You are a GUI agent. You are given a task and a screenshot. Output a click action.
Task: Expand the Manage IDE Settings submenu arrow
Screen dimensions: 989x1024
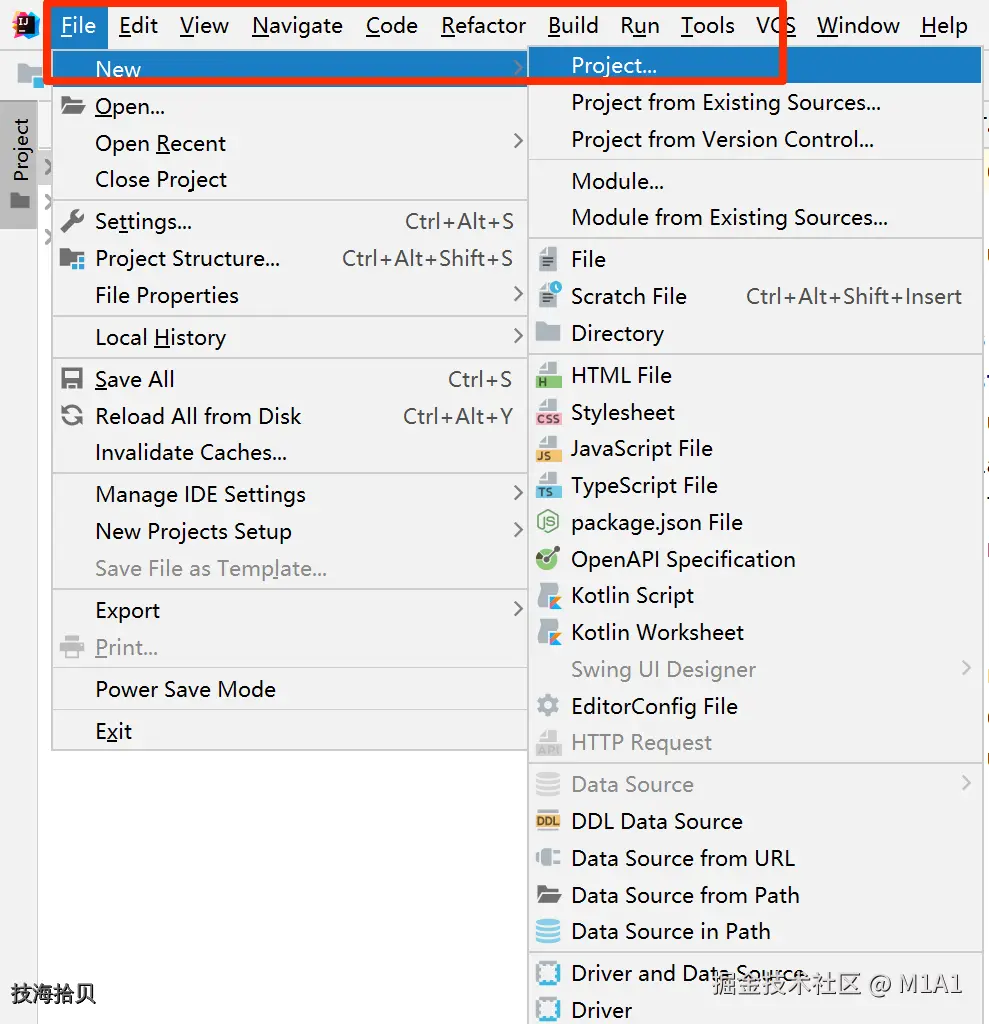518,493
